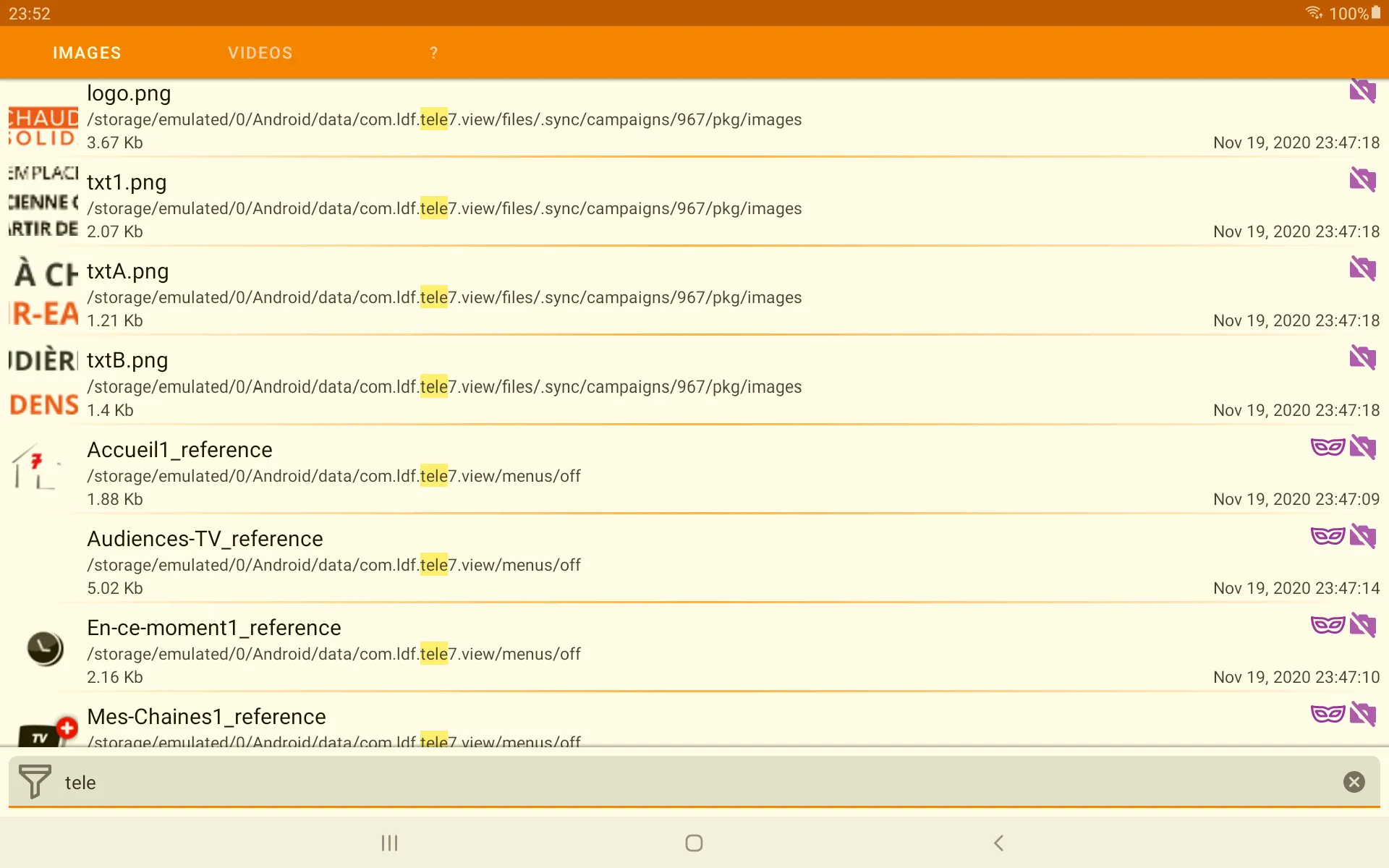Tap the mask icon on Mes-Chaines1_reference row
The width and height of the screenshot is (1389, 868).
tap(1328, 714)
